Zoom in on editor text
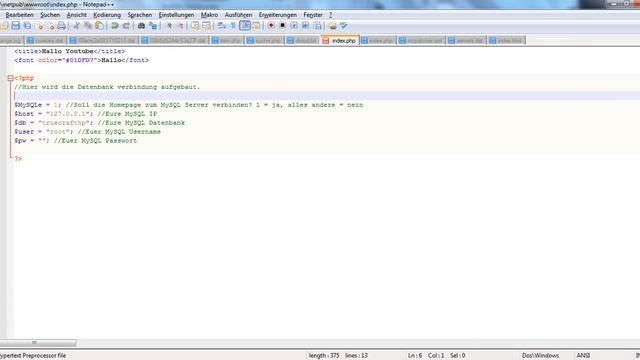This screenshot has width=640, height=360. click(x=169, y=26)
